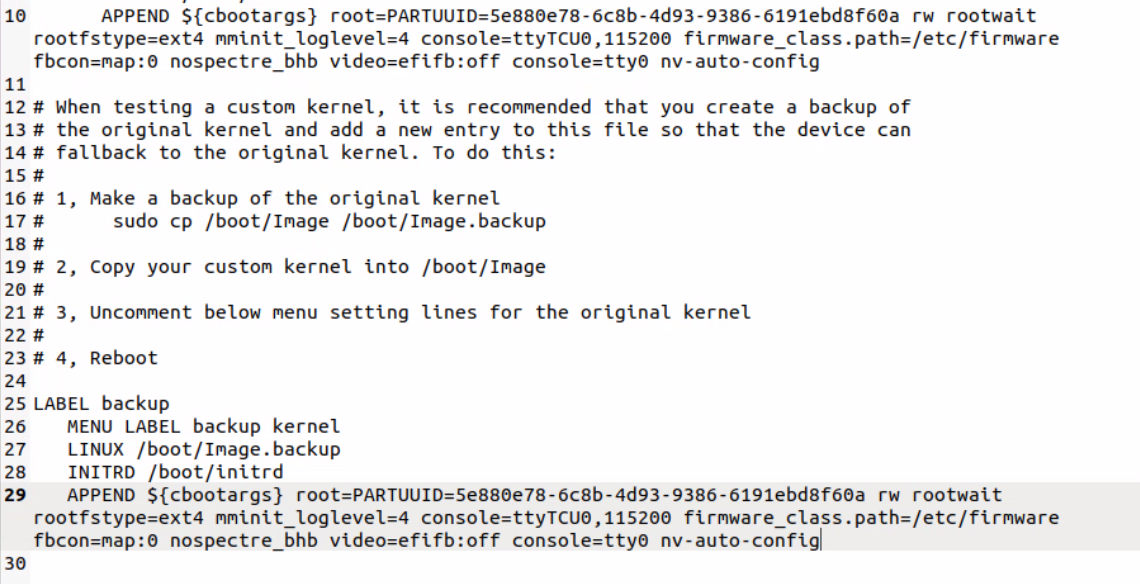The image size is (1140, 584).
Task: Click the "INITRD /boot/initrd" line
Action: (175, 472)
